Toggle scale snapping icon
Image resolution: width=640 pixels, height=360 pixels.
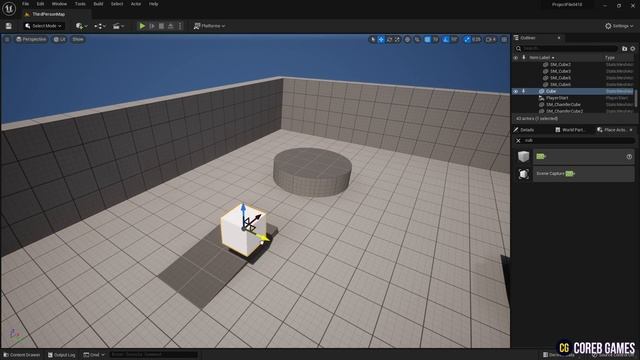467,40
